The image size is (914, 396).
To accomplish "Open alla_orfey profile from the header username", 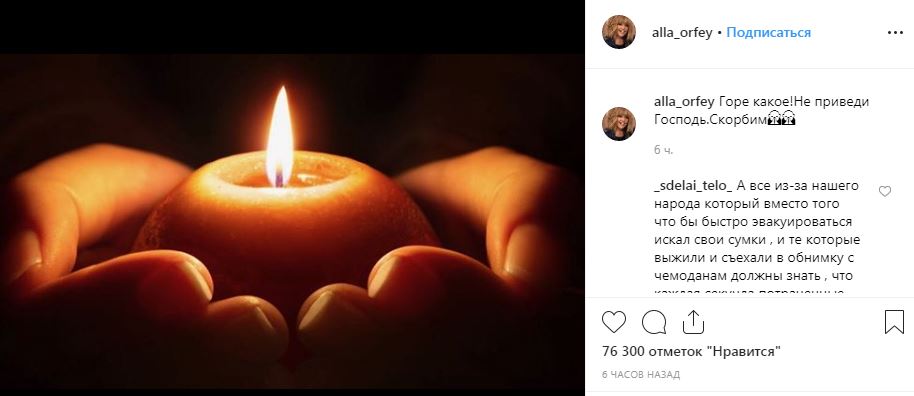I will pos(682,33).
